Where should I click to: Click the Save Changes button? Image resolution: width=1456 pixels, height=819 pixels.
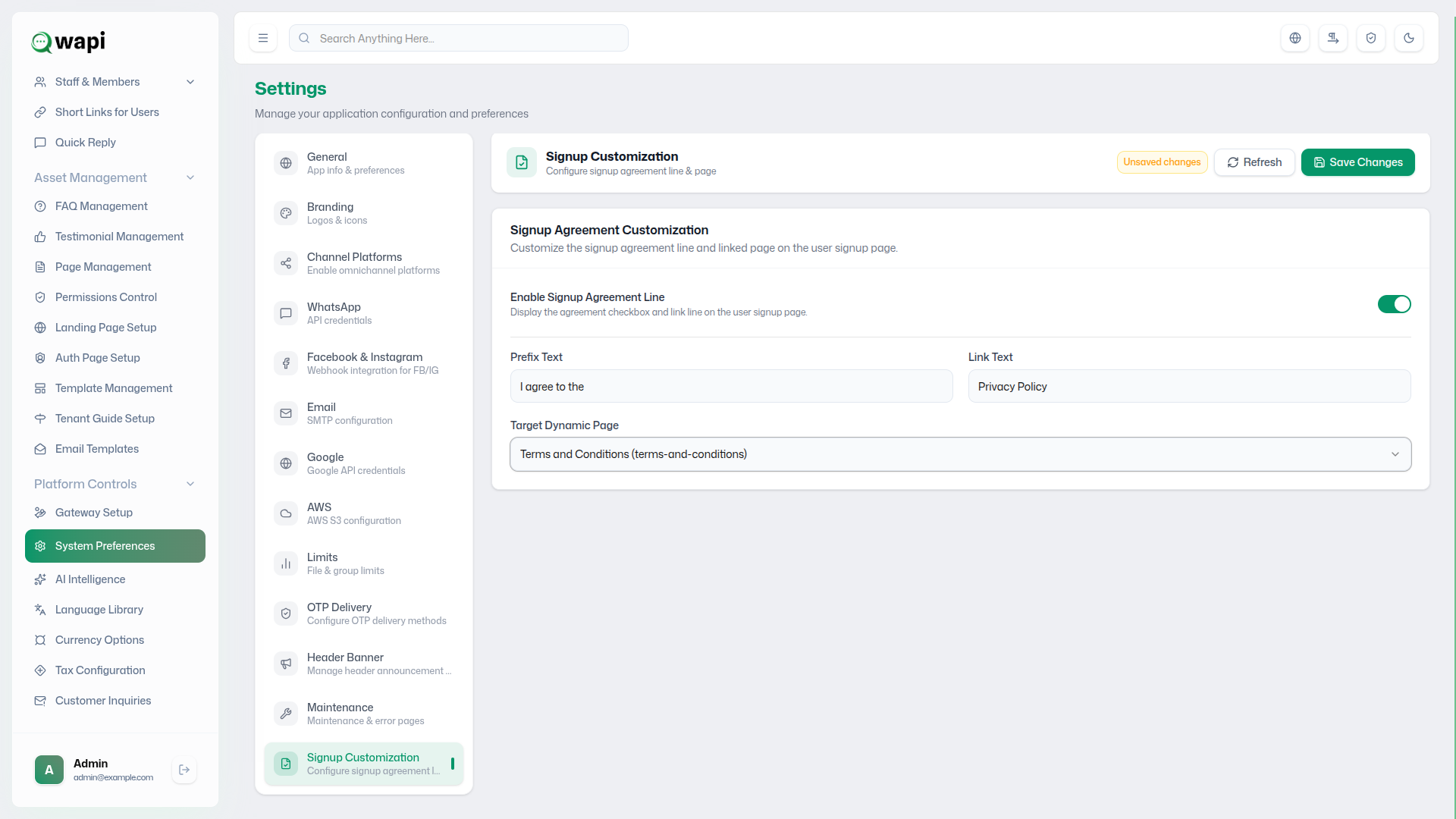point(1357,162)
